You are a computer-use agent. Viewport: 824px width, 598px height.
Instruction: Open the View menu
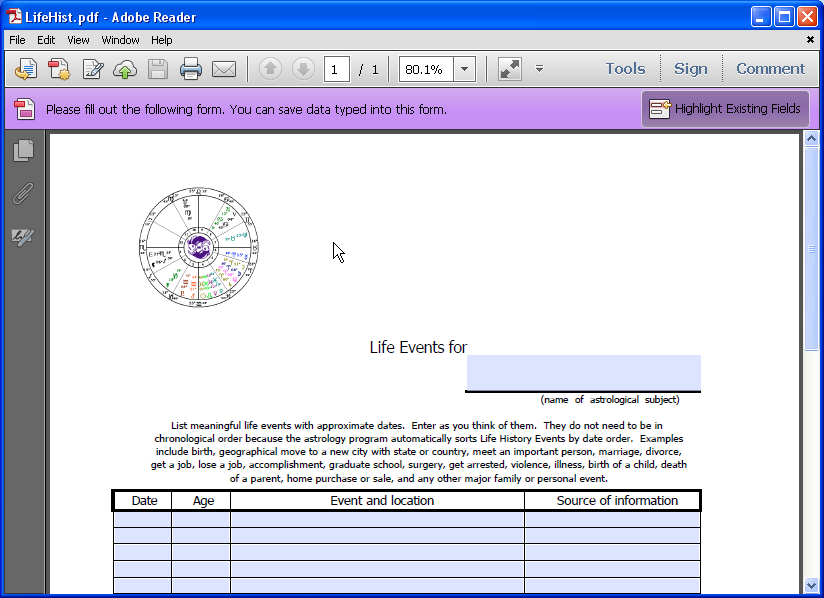point(78,40)
